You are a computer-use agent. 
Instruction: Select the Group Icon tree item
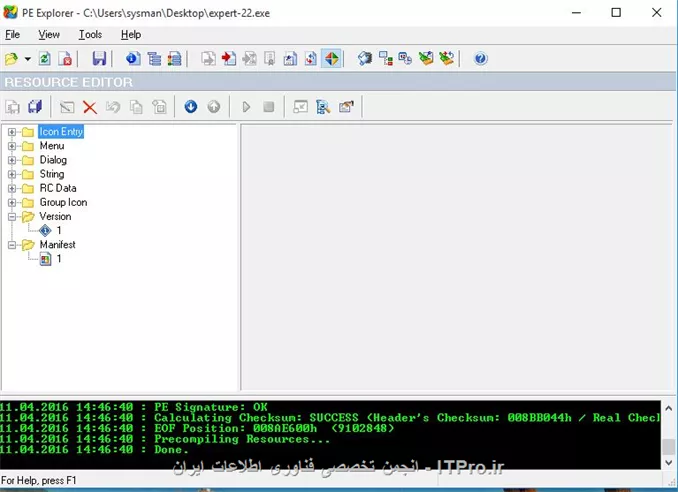[x=63, y=202]
